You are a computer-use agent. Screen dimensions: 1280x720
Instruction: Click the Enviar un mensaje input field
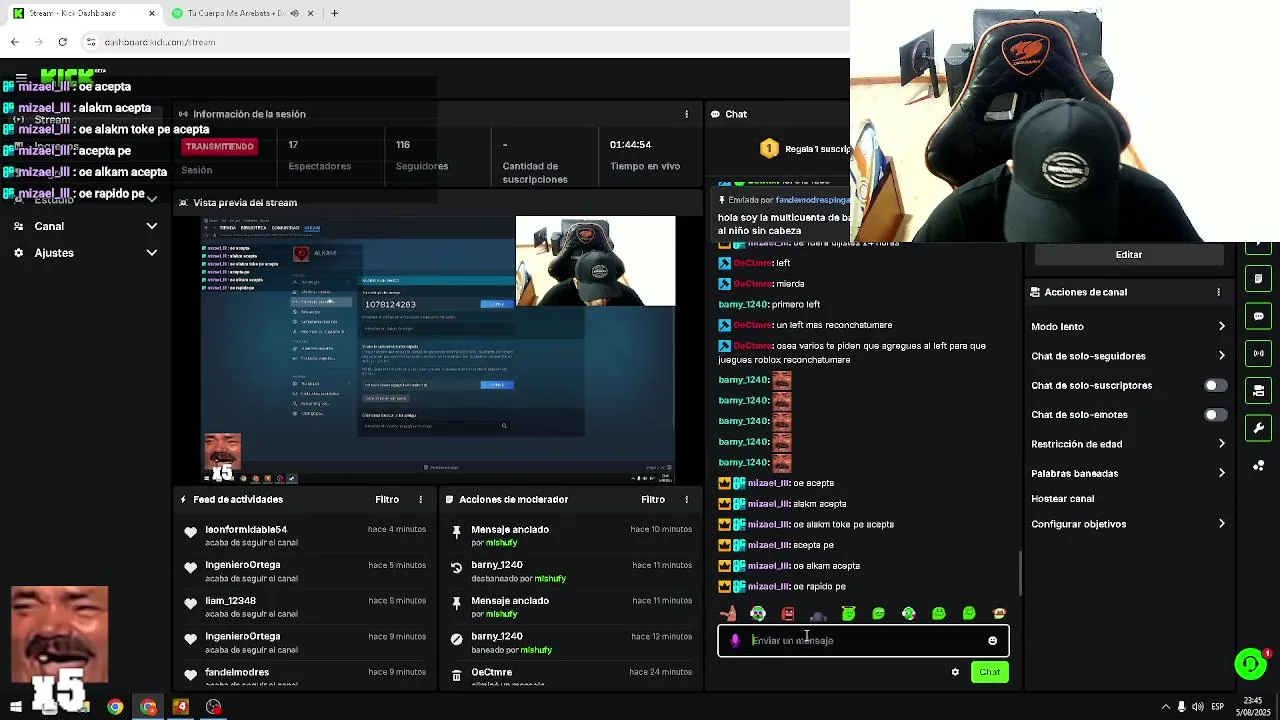click(864, 640)
